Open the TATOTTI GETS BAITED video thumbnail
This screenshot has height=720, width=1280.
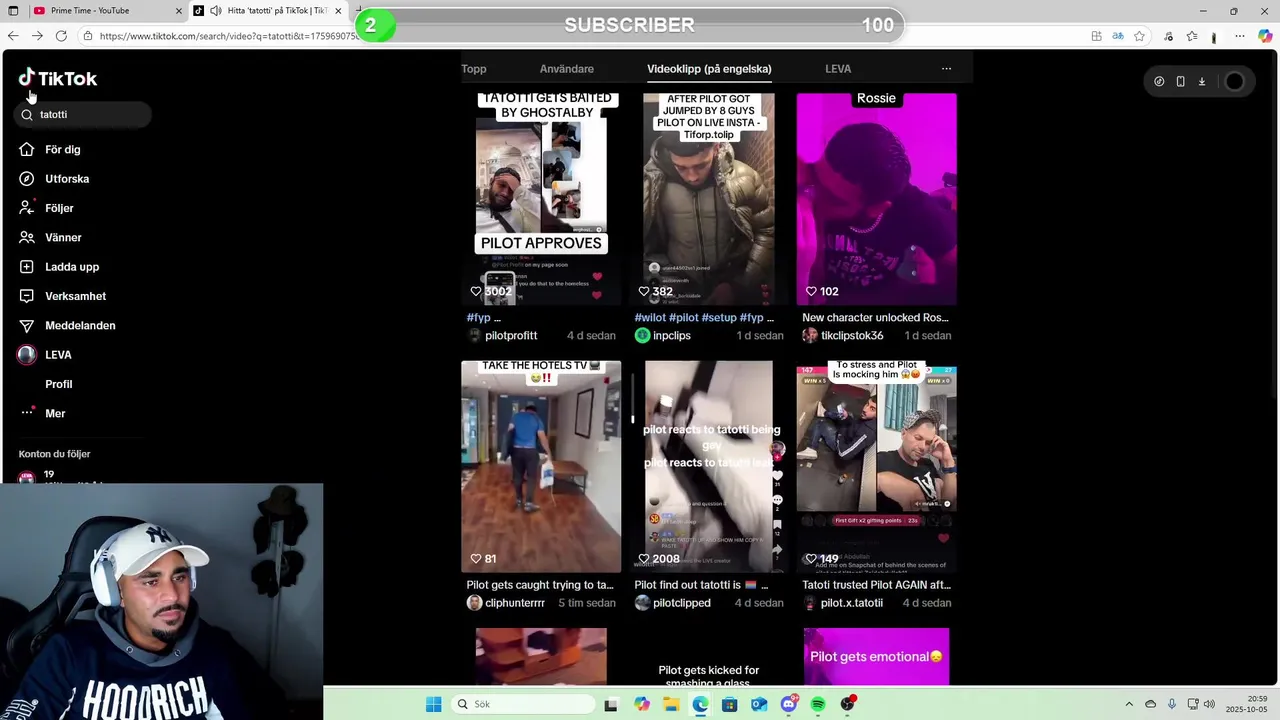[x=541, y=199]
